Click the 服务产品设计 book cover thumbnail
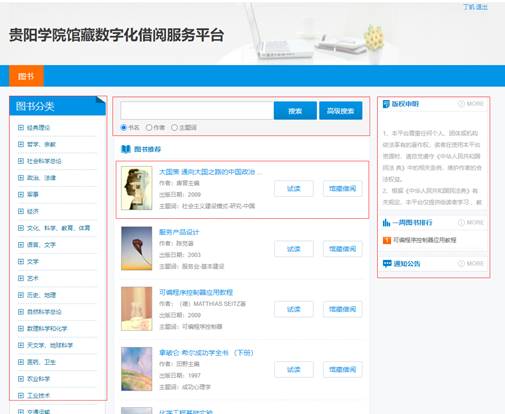Screen dimensions: 505x414 pyautogui.click(x=137, y=248)
